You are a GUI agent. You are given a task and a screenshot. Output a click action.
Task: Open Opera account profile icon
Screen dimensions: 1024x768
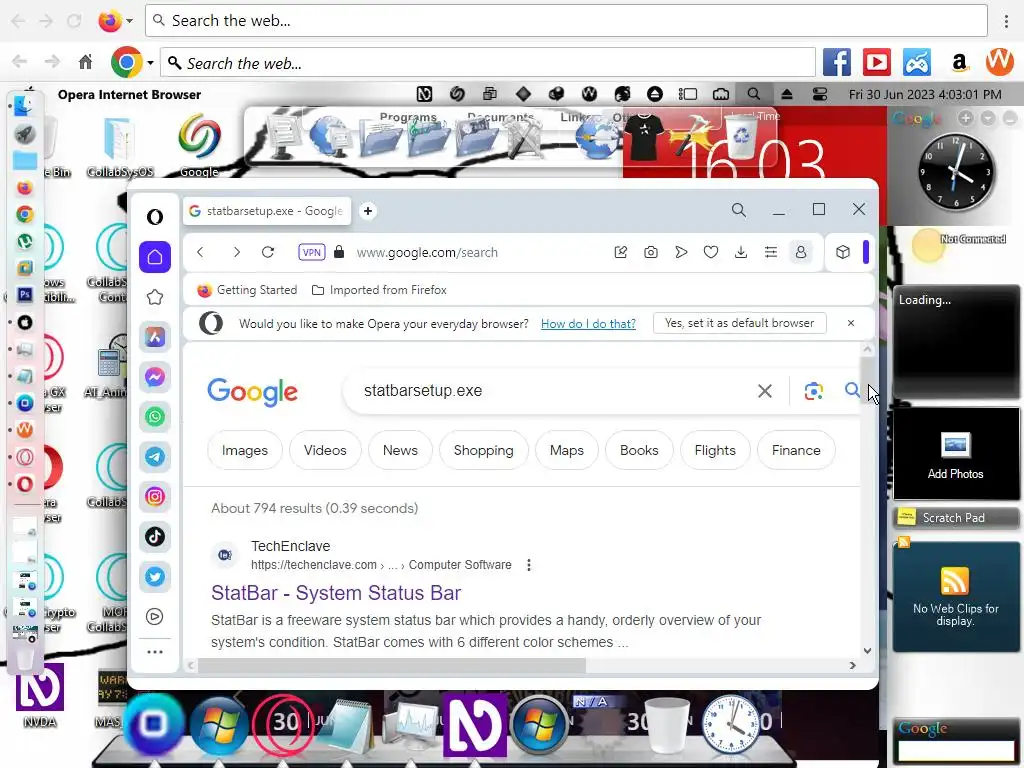pyautogui.click(x=801, y=252)
